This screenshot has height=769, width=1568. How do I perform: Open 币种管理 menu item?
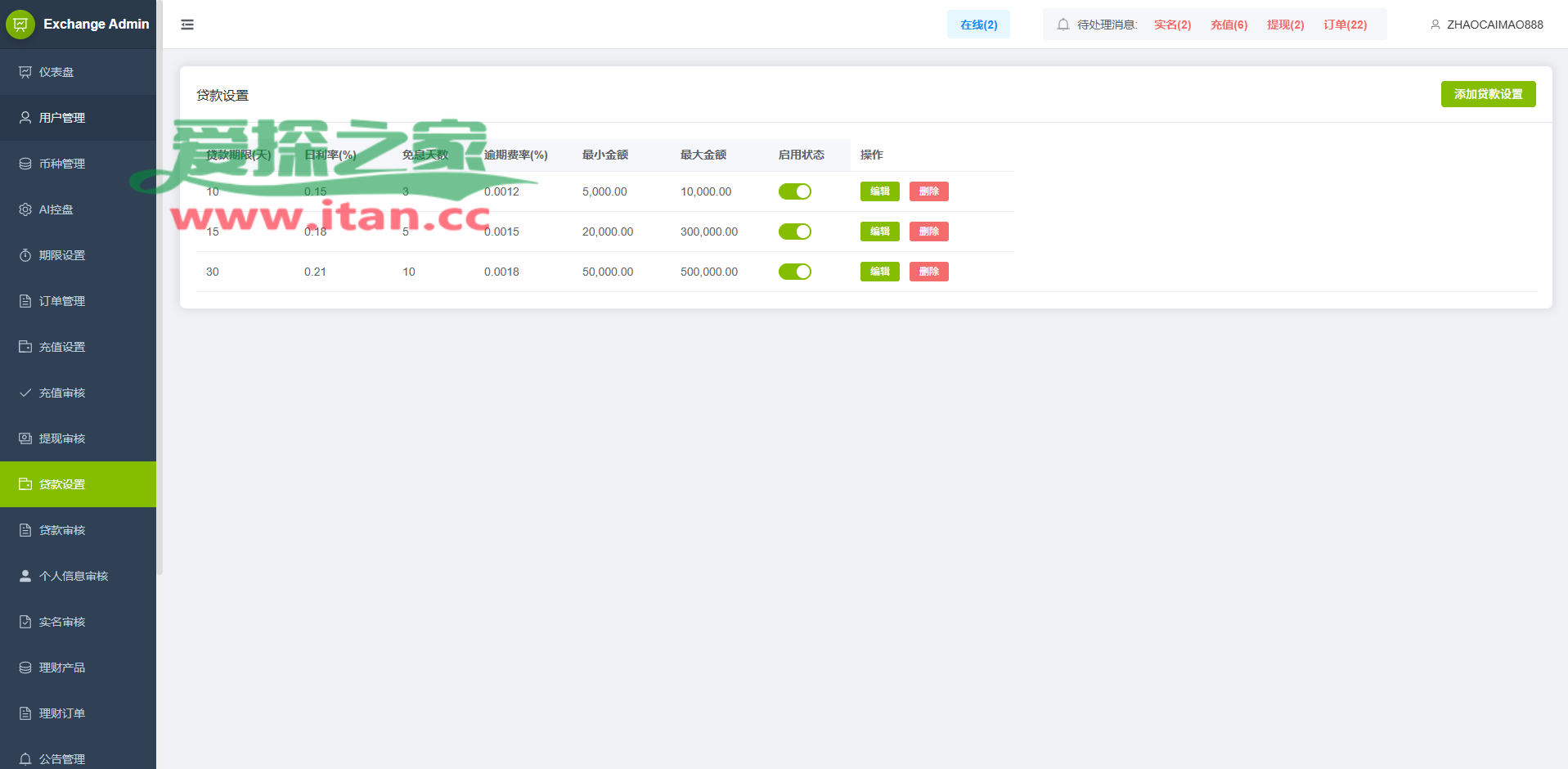[x=78, y=164]
